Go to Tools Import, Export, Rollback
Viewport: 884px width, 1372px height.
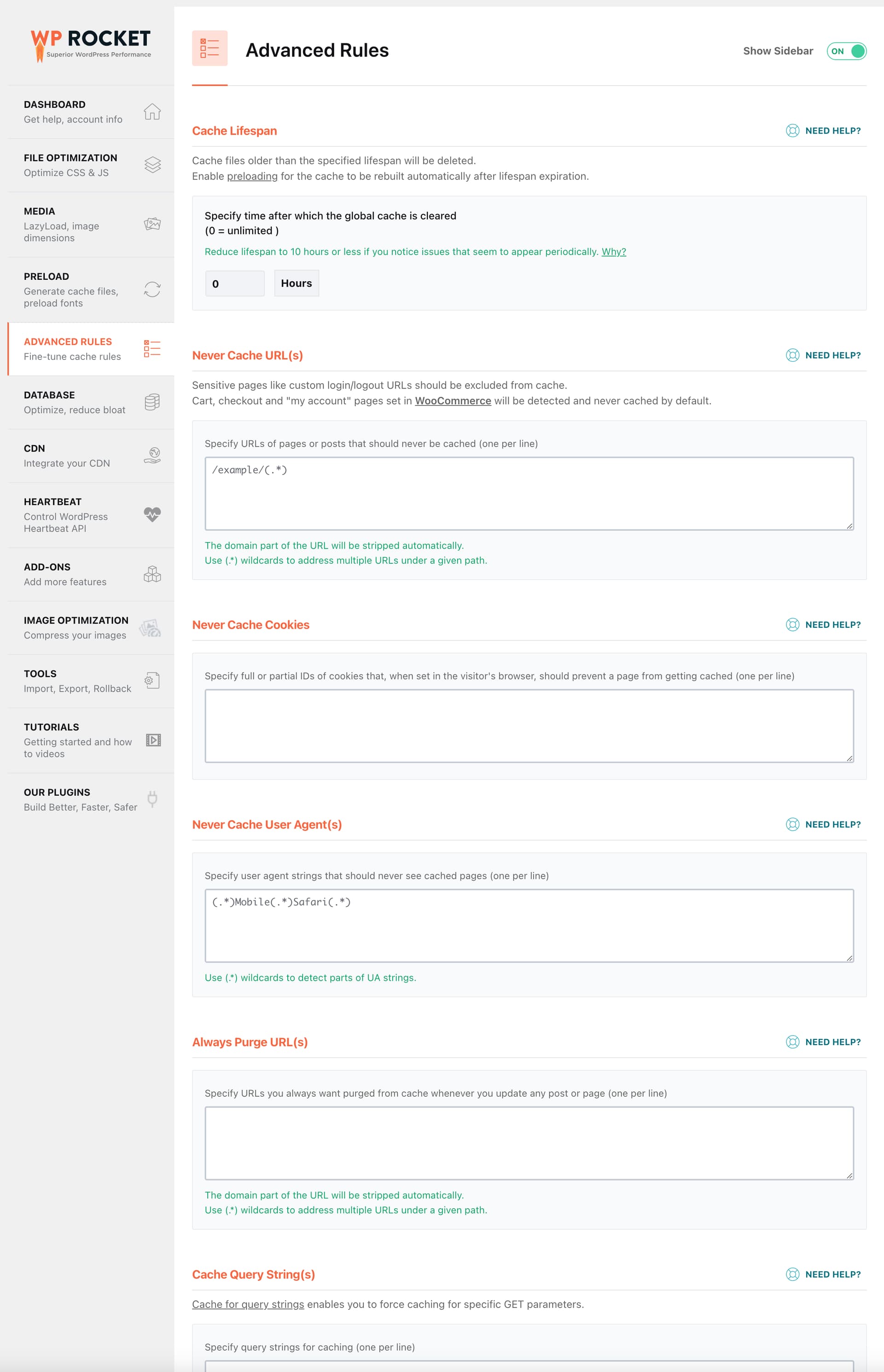(91, 681)
